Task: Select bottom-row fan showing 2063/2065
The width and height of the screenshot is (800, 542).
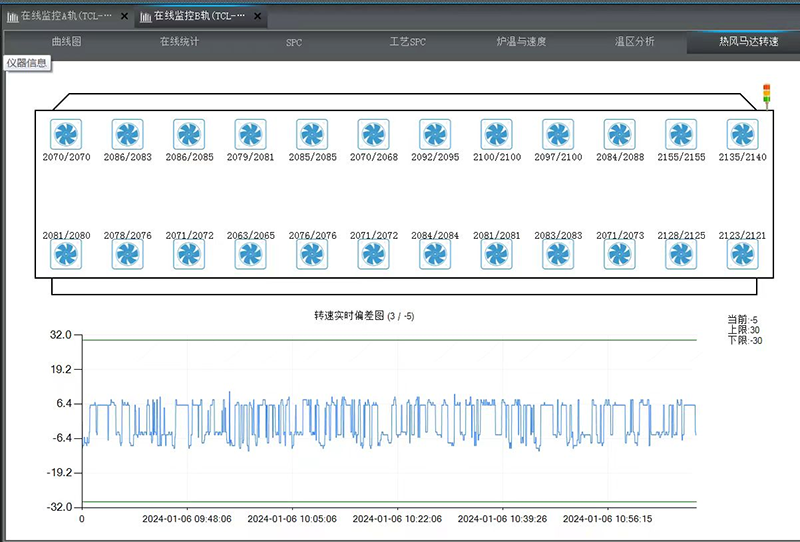Action: 250,254
